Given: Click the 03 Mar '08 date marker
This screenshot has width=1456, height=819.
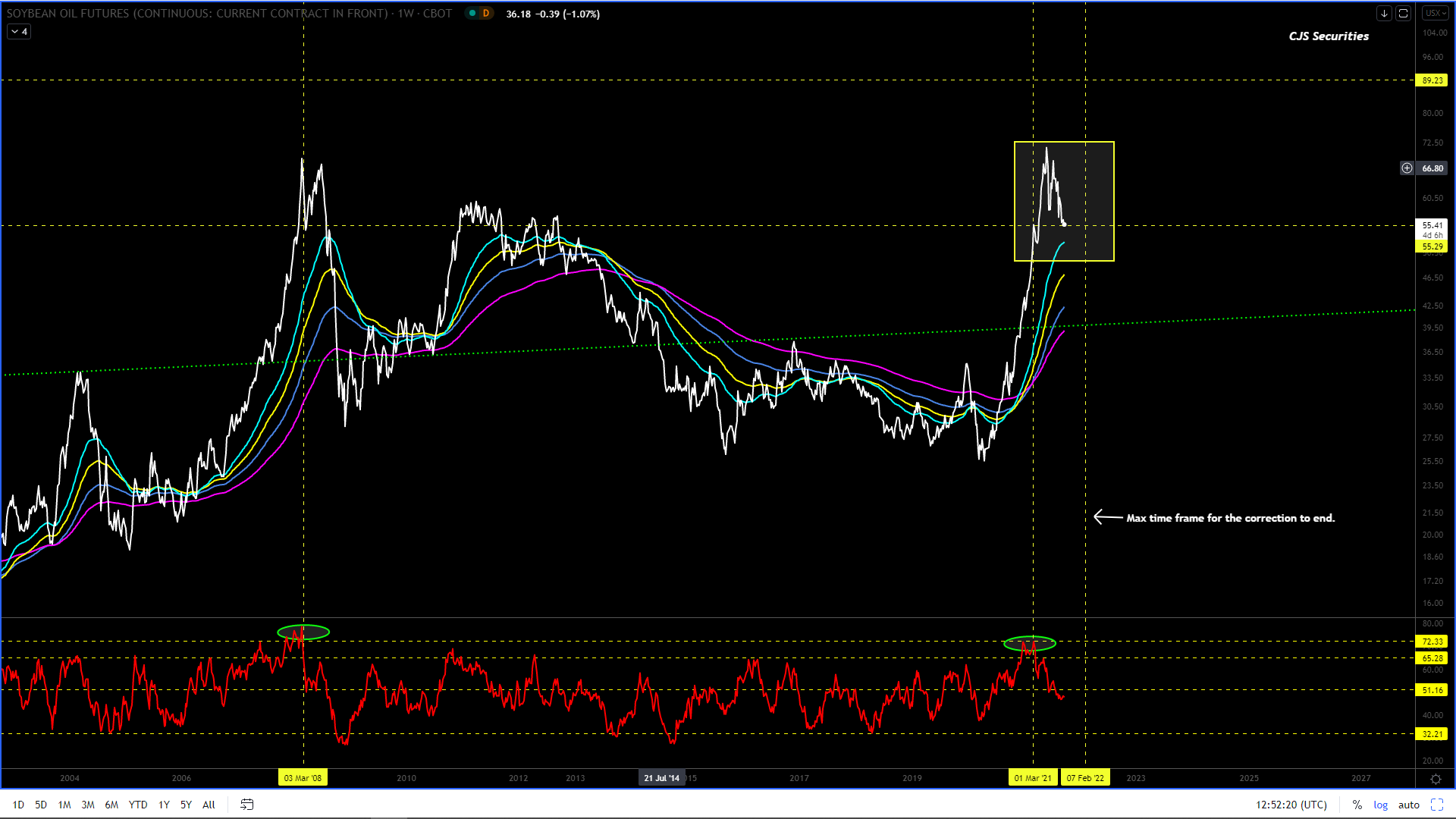Looking at the screenshot, I should point(303,778).
